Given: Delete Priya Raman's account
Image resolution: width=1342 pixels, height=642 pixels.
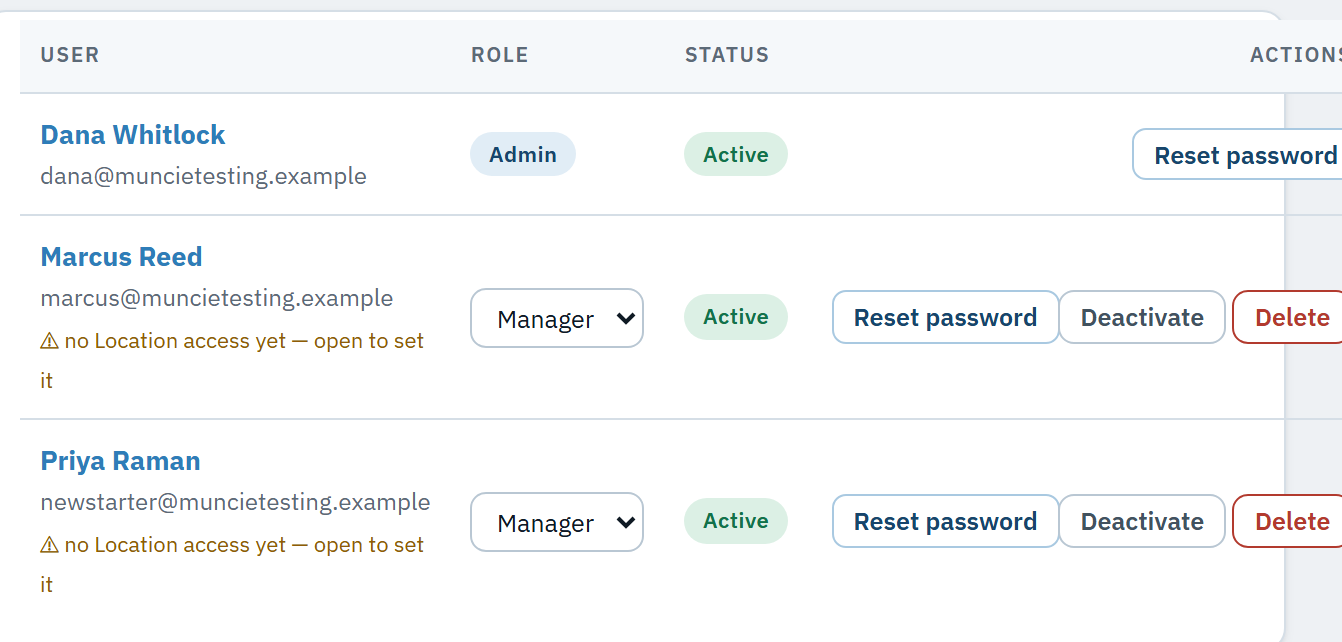Looking at the screenshot, I should coord(1288,521).
